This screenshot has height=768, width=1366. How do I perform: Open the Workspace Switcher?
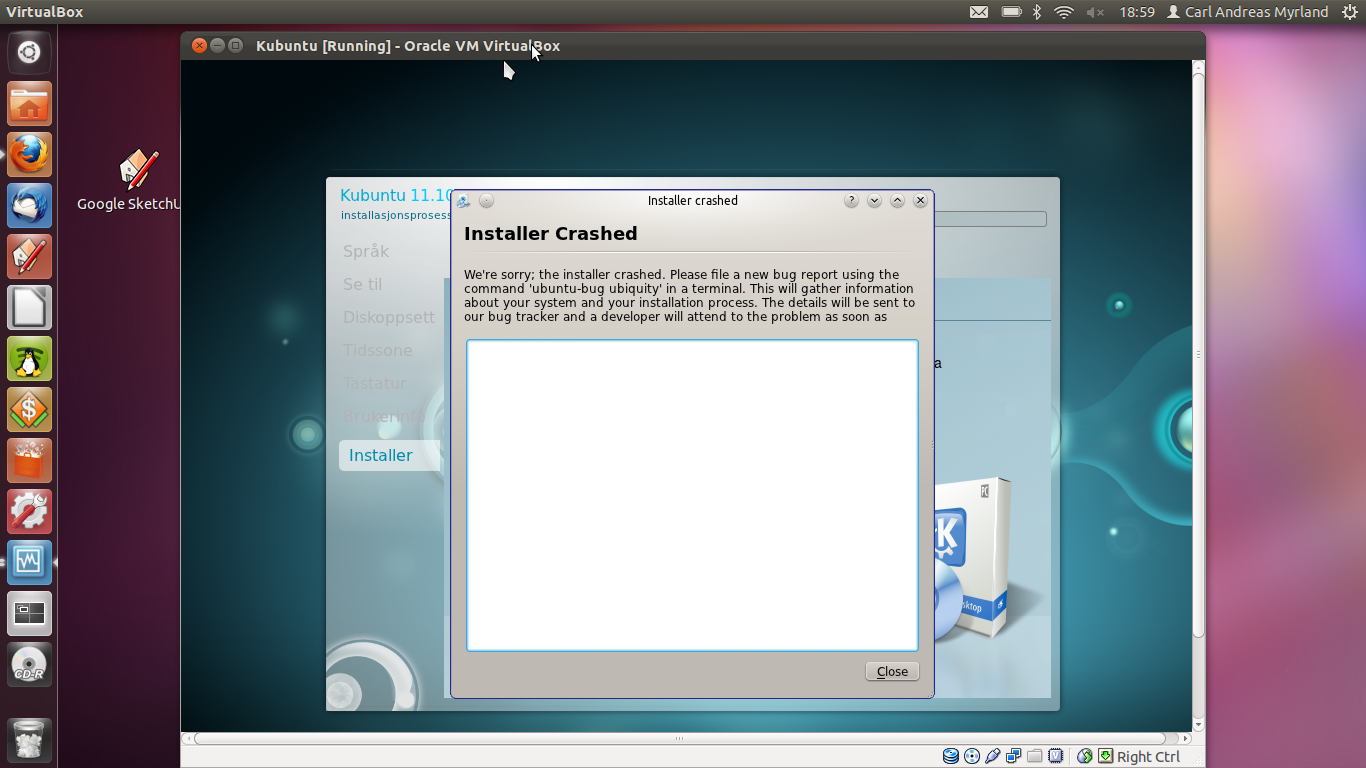[x=29, y=614]
